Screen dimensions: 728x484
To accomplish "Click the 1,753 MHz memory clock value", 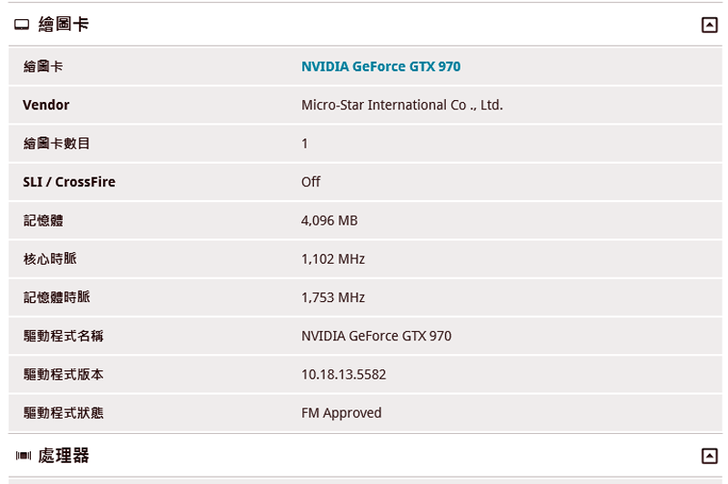I will point(333,297).
